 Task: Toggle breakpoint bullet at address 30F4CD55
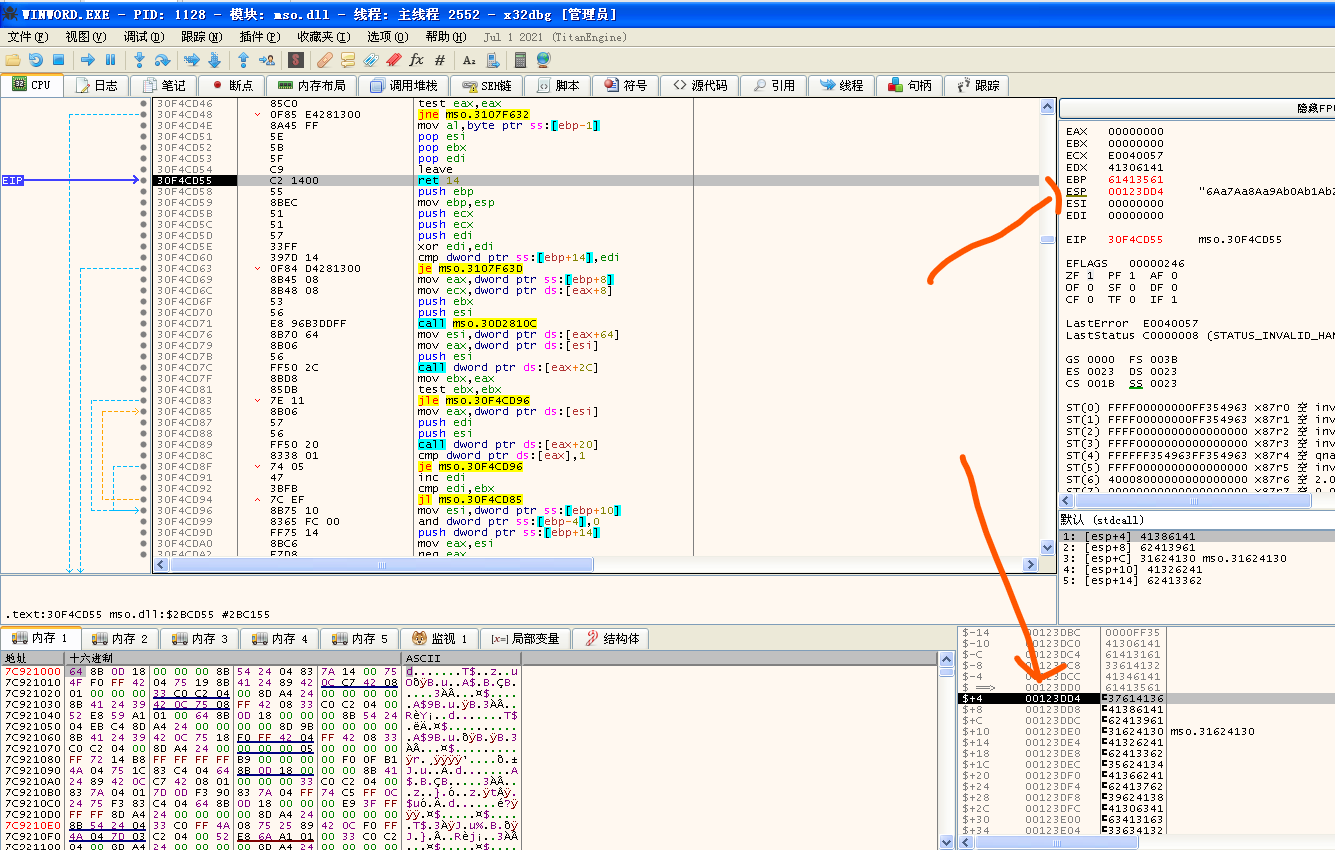[144, 180]
